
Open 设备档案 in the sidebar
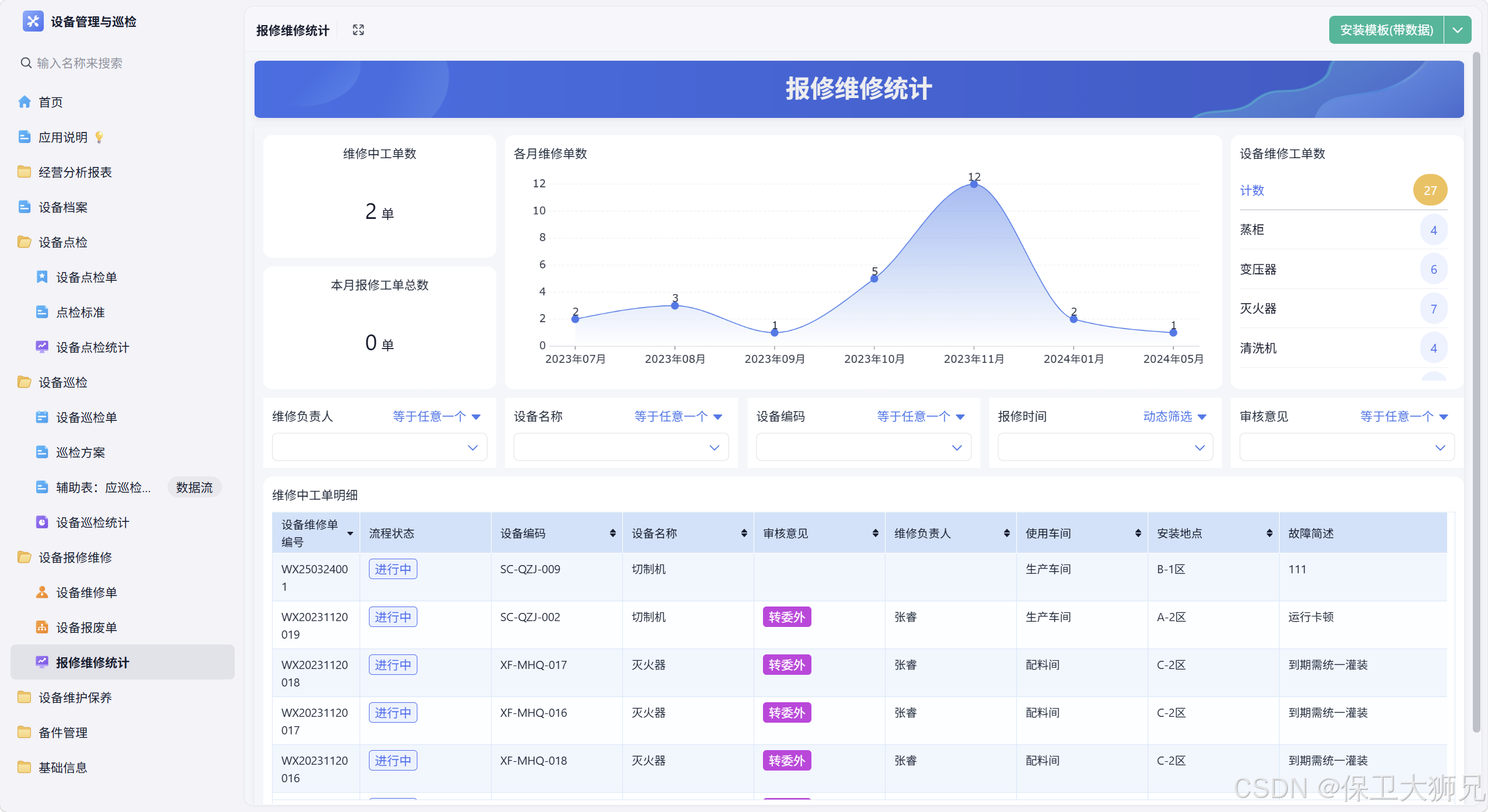pyautogui.click(x=123, y=207)
